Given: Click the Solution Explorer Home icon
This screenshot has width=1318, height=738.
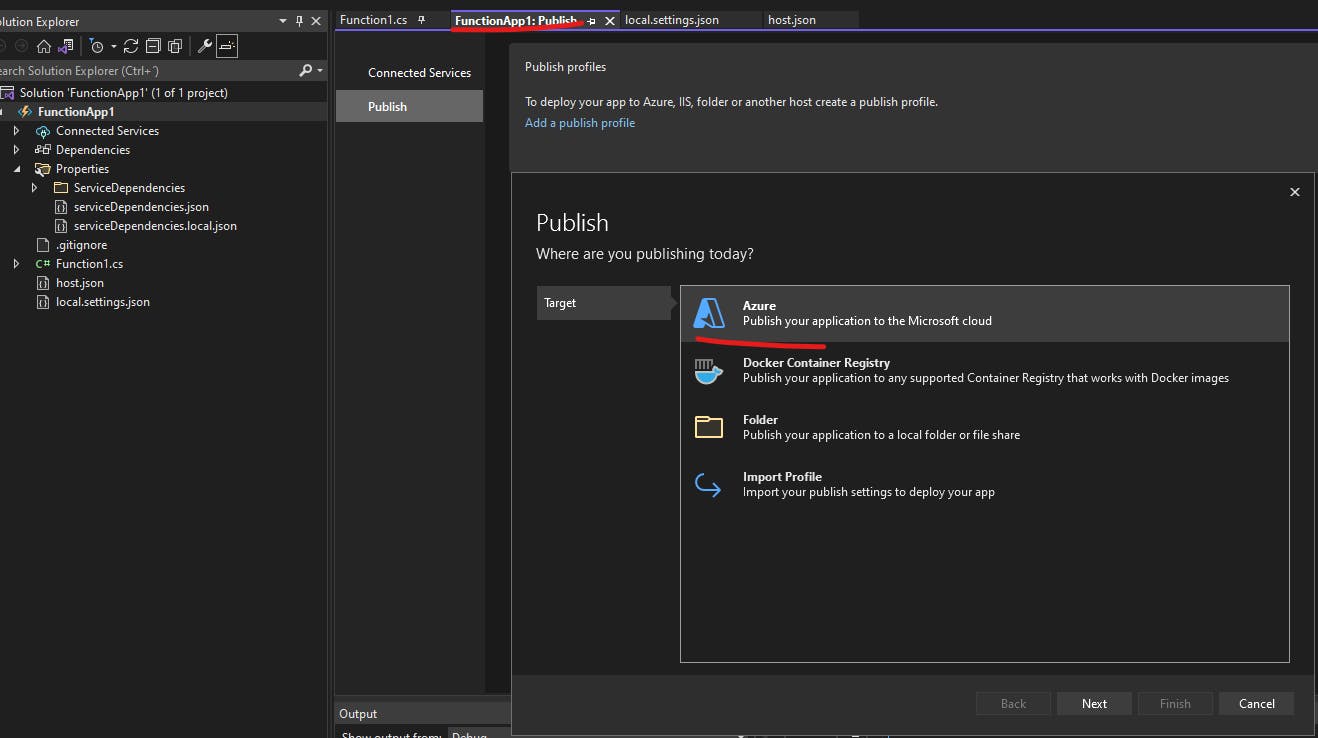Looking at the screenshot, I should 43,46.
